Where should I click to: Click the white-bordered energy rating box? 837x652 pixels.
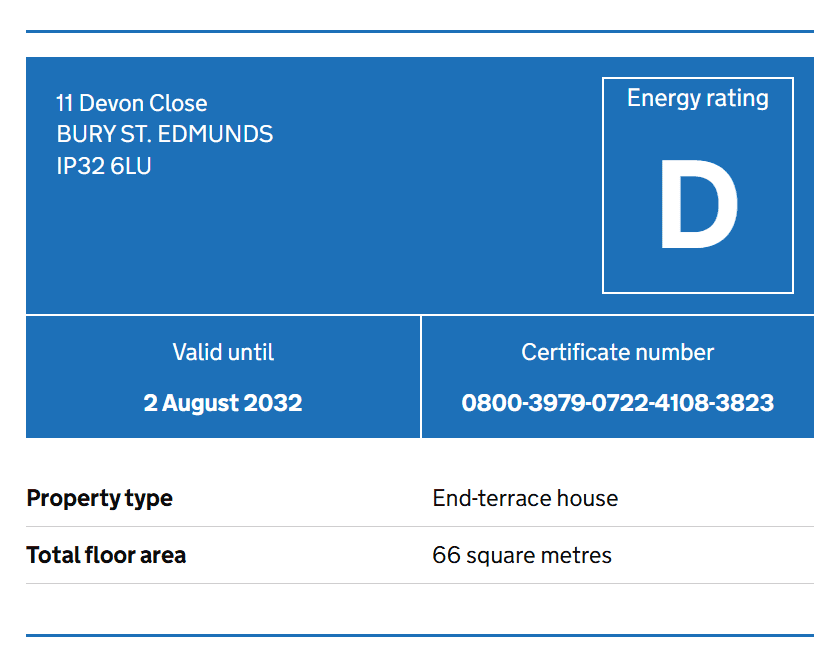click(698, 185)
